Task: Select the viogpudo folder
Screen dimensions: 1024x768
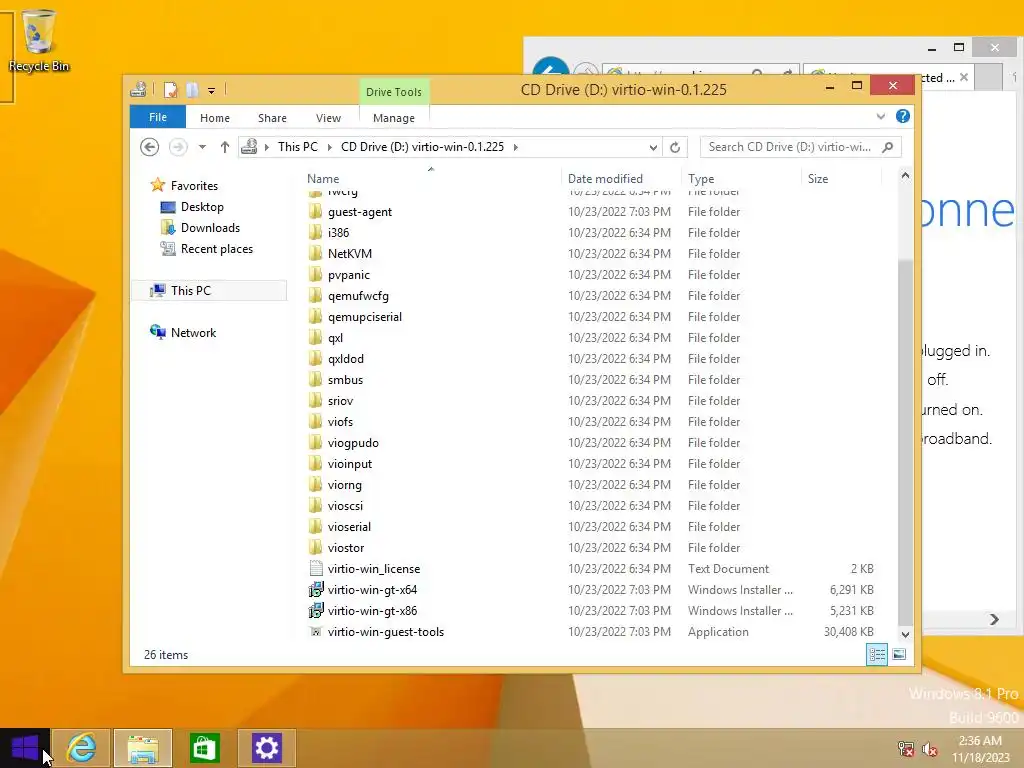Action: click(x=353, y=443)
